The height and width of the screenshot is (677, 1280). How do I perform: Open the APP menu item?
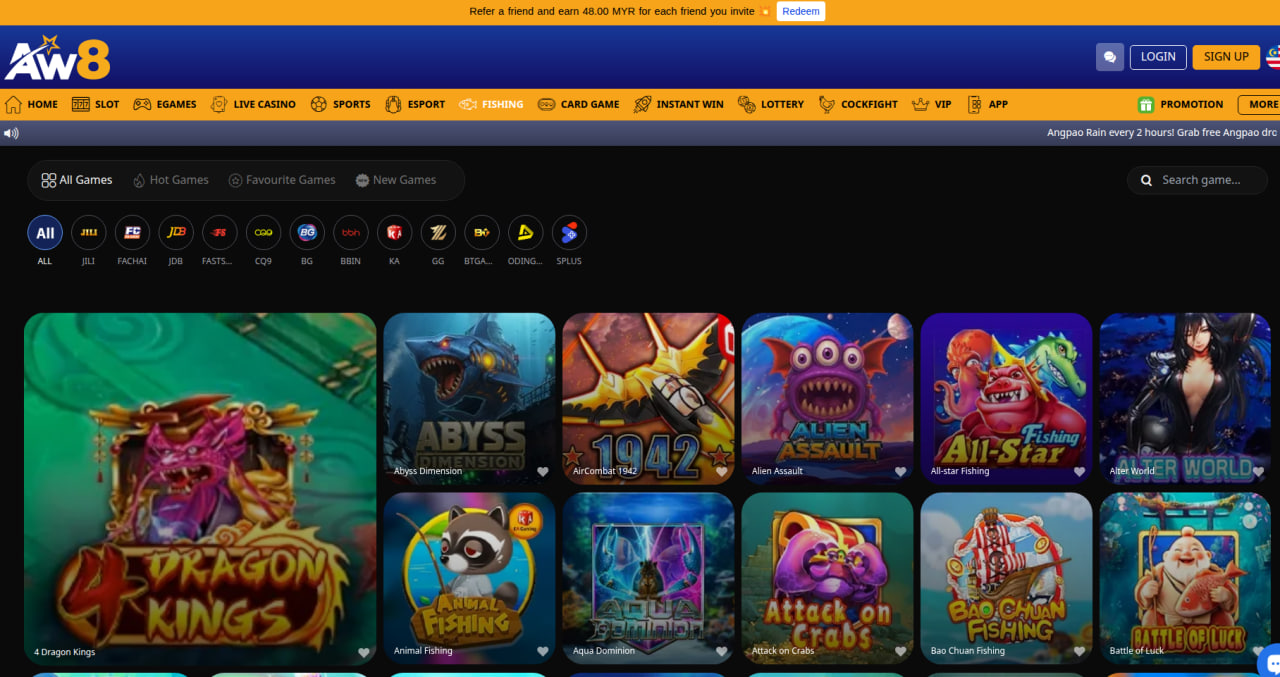(x=986, y=104)
